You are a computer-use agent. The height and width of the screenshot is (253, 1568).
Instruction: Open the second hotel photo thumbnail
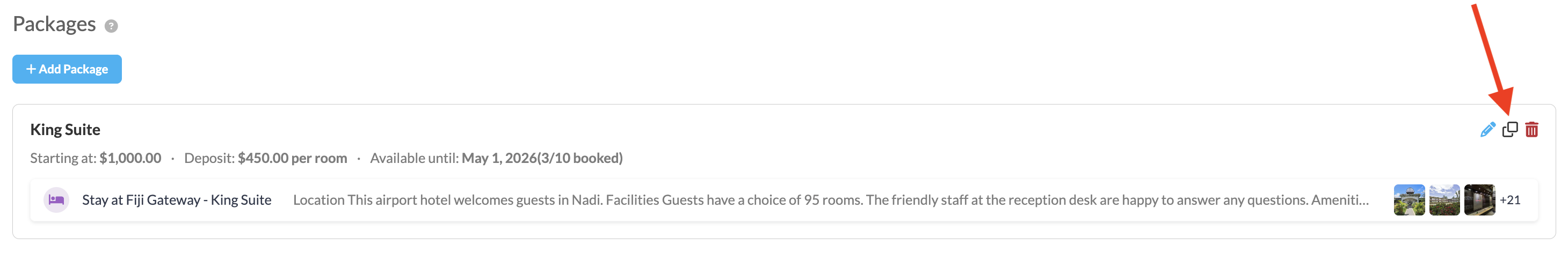tap(1444, 200)
